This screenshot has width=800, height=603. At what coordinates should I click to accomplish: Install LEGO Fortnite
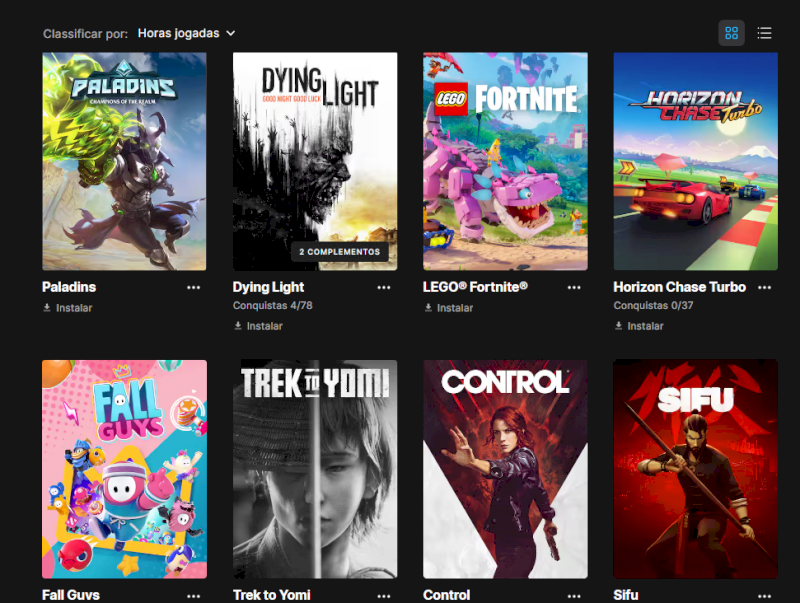point(448,308)
